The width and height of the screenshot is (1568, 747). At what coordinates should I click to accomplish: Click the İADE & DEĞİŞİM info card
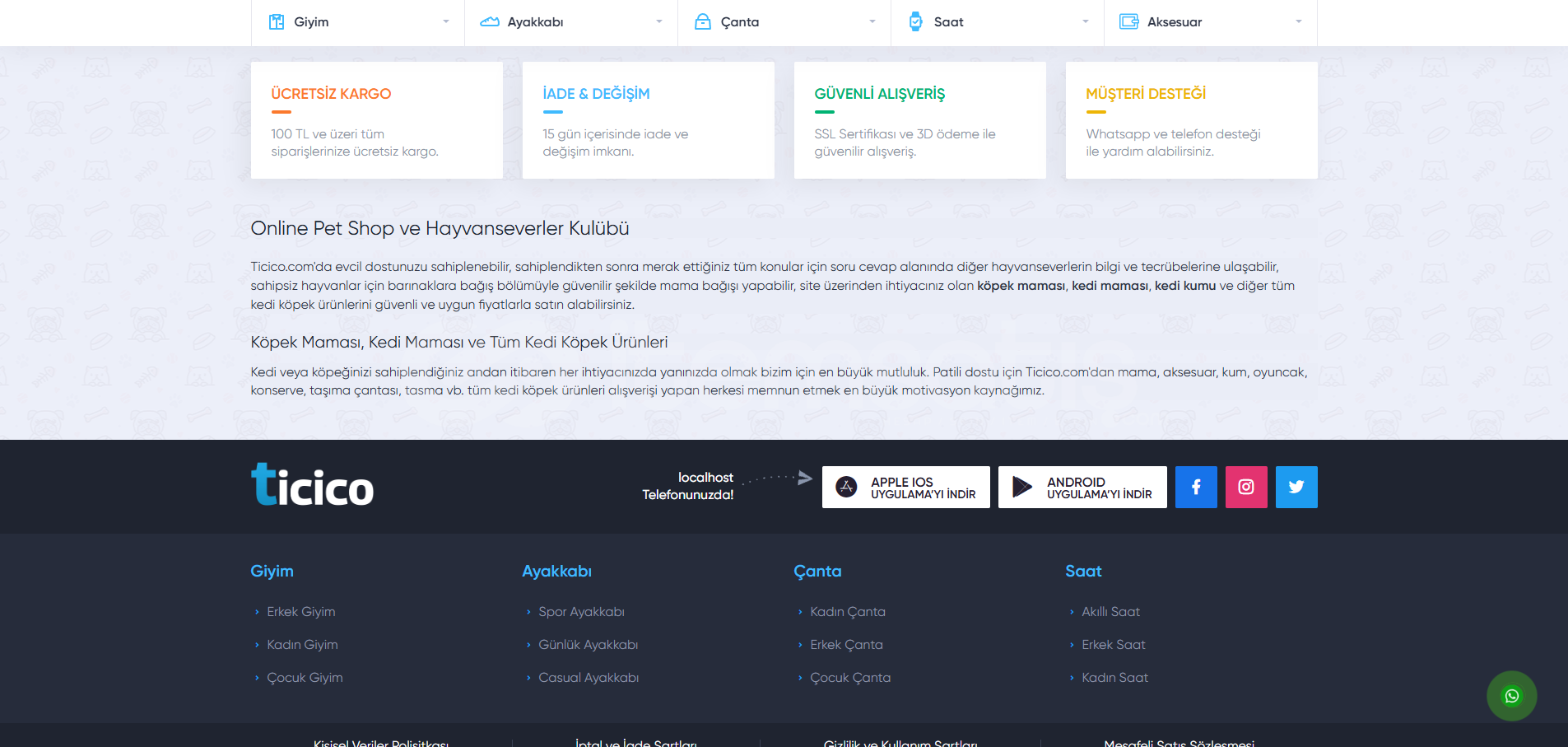649,120
